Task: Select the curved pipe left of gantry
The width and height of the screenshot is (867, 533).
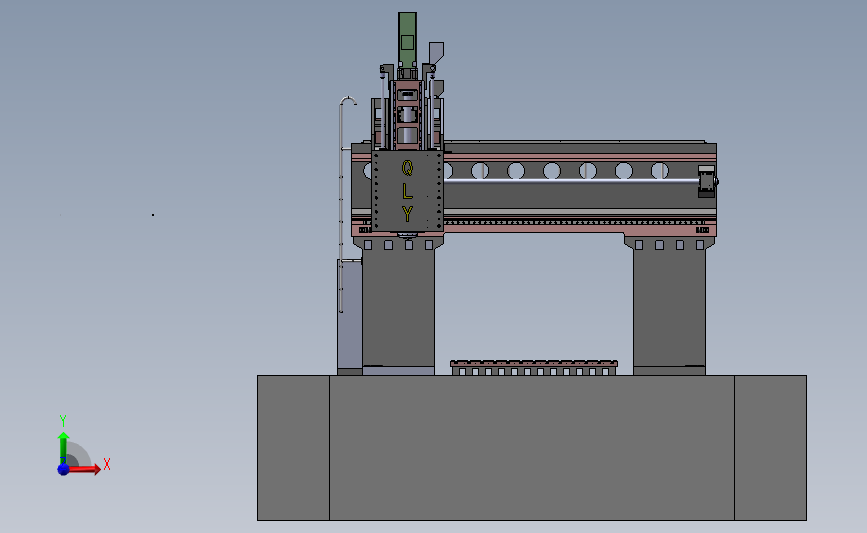Action: click(x=343, y=205)
